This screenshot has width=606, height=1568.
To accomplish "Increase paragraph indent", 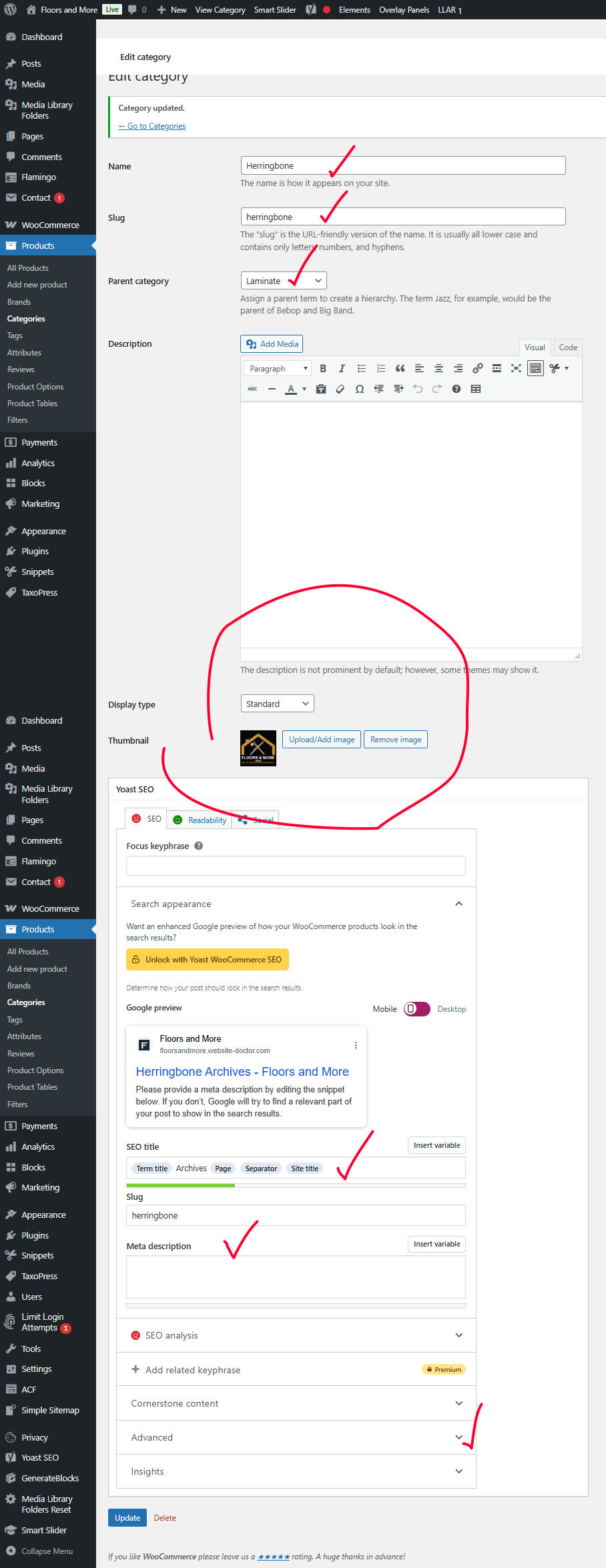I will [398, 389].
